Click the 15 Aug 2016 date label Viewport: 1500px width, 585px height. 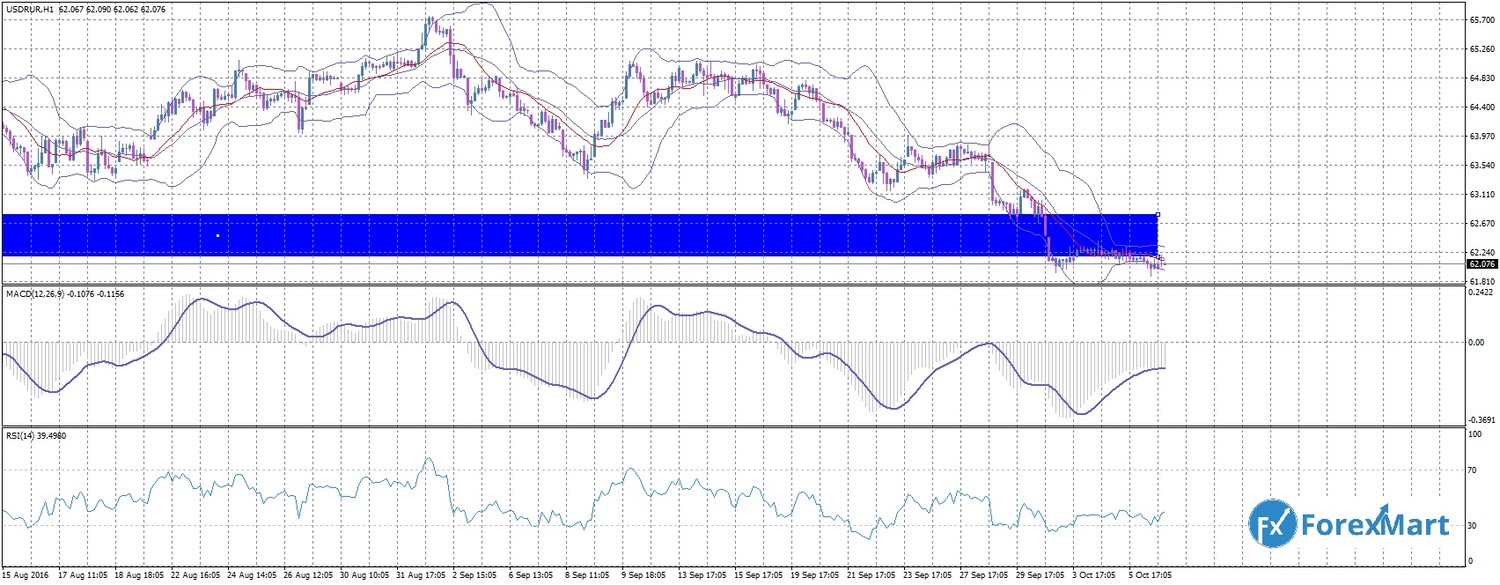click(x=25, y=576)
